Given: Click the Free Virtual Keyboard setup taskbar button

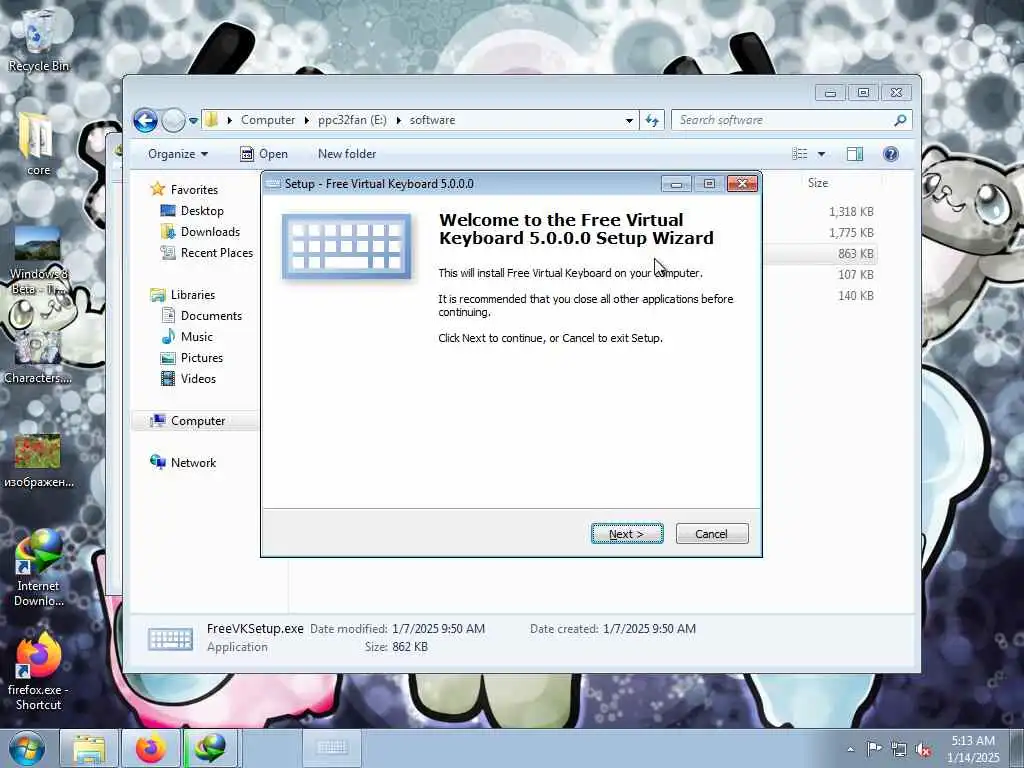Looking at the screenshot, I should [332, 748].
